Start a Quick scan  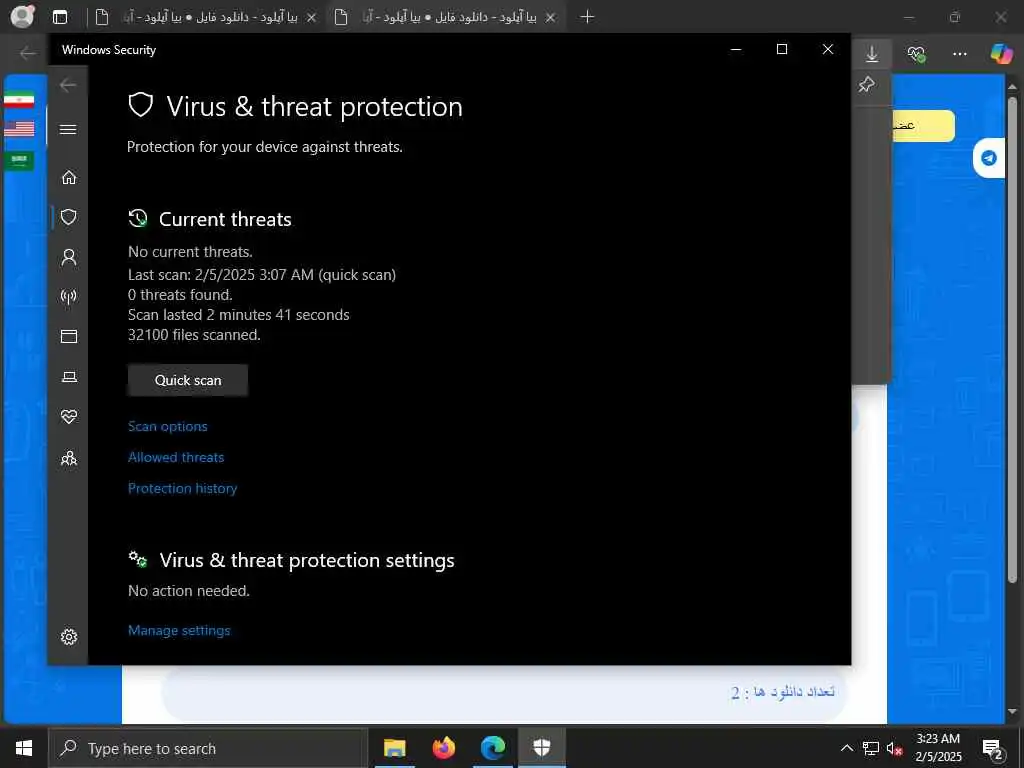pyautogui.click(x=187, y=380)
